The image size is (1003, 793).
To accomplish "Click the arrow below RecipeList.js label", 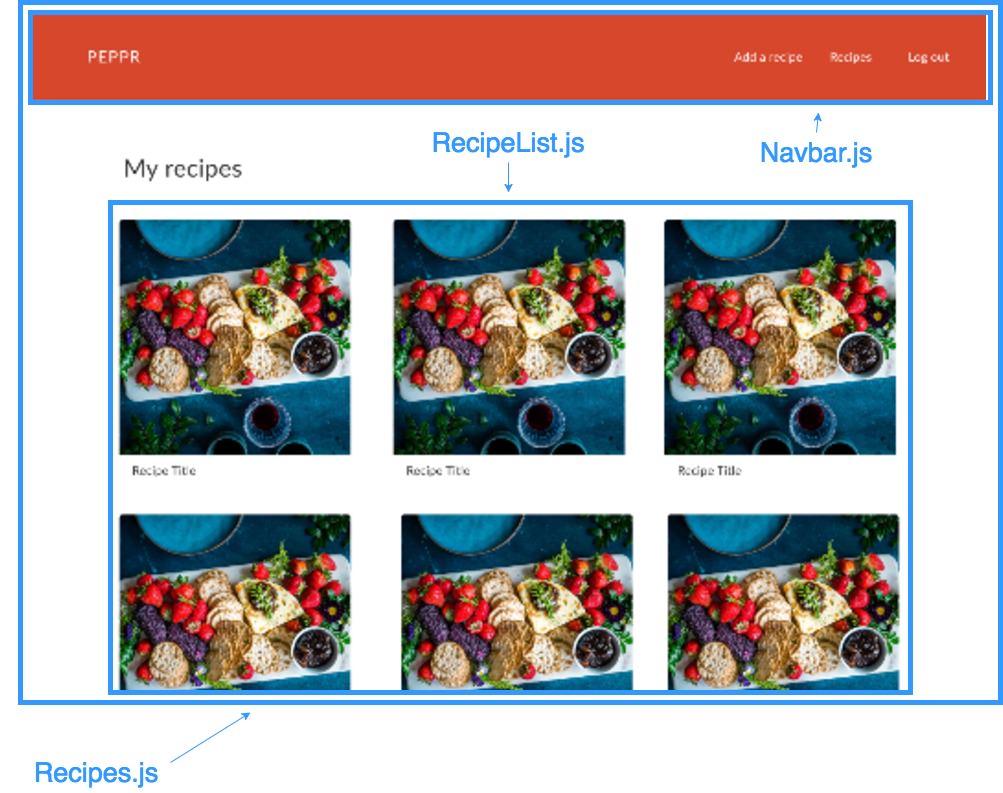I will [x=508, y=177].
